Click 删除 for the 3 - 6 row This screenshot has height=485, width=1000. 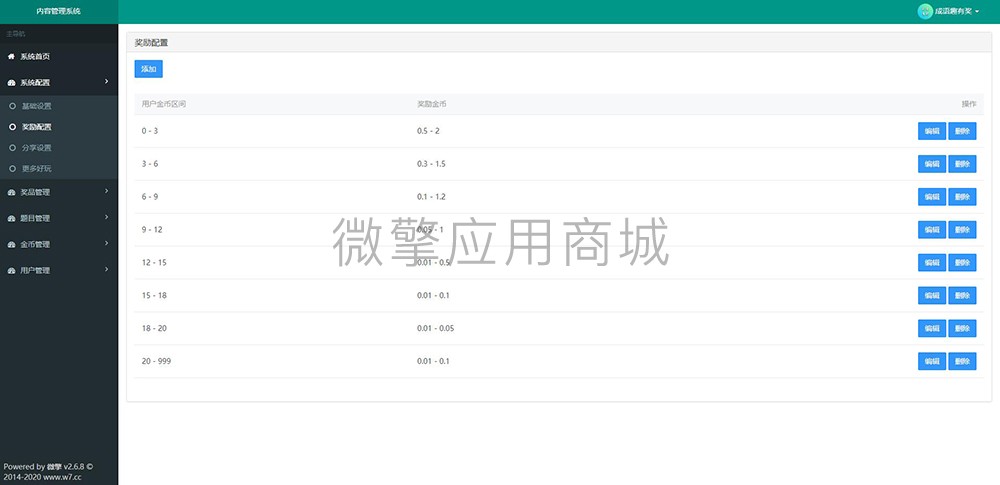click(962, 164)
